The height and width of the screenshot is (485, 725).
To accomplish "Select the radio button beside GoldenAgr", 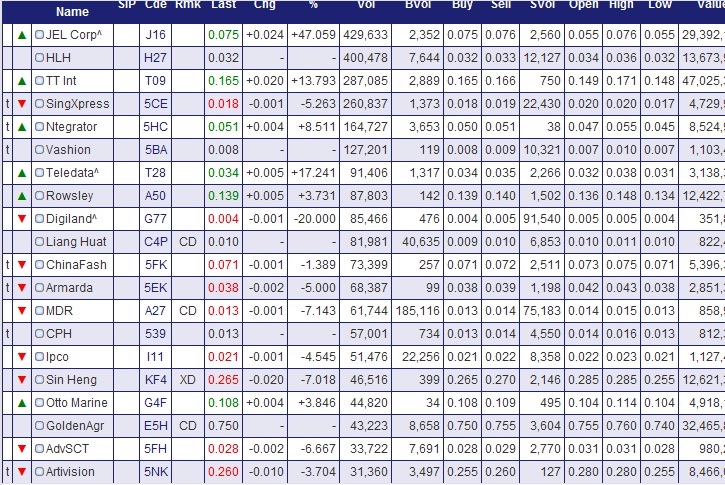I will [40, 426].
